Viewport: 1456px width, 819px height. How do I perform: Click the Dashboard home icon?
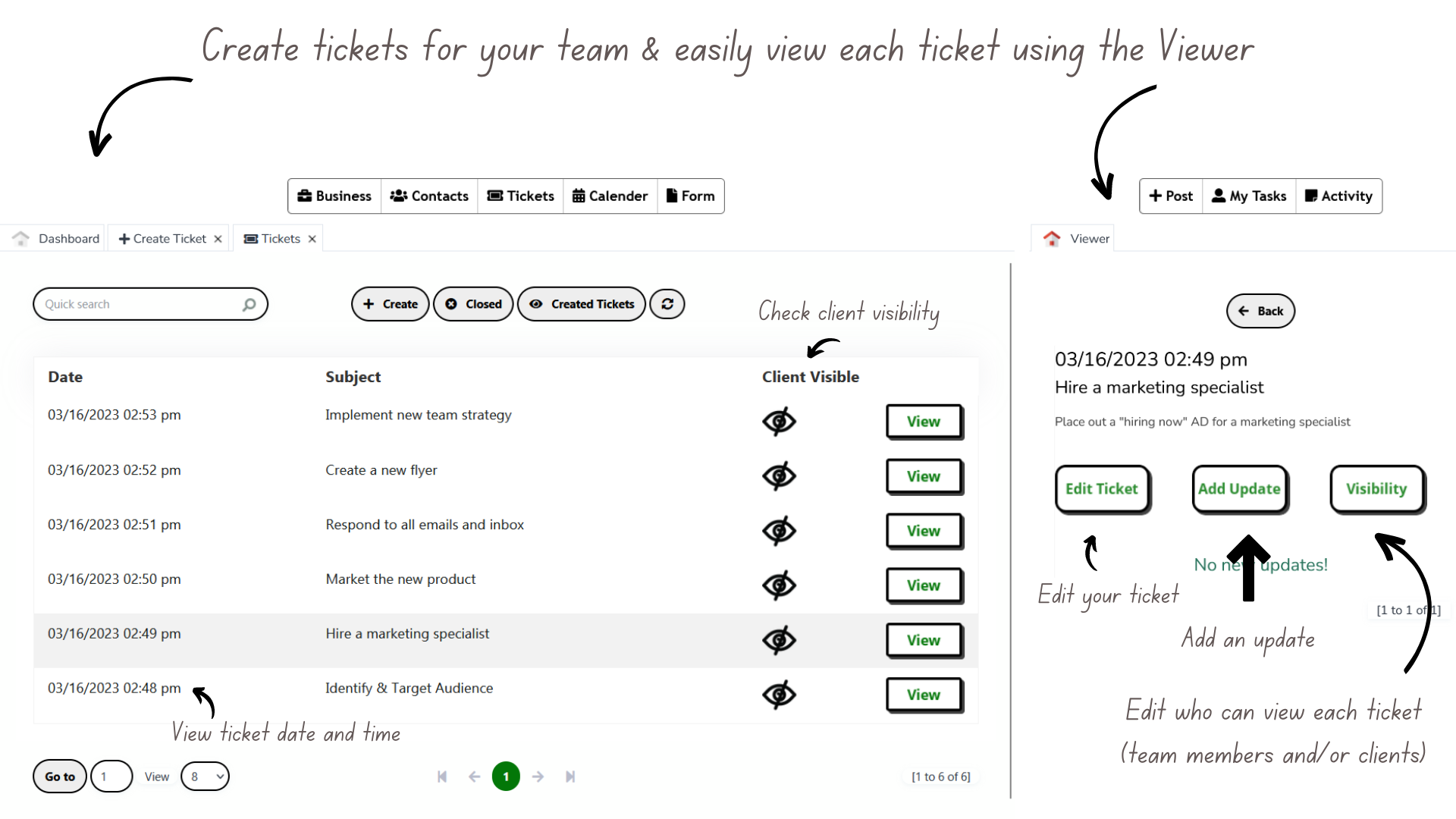tap(21, 238)
